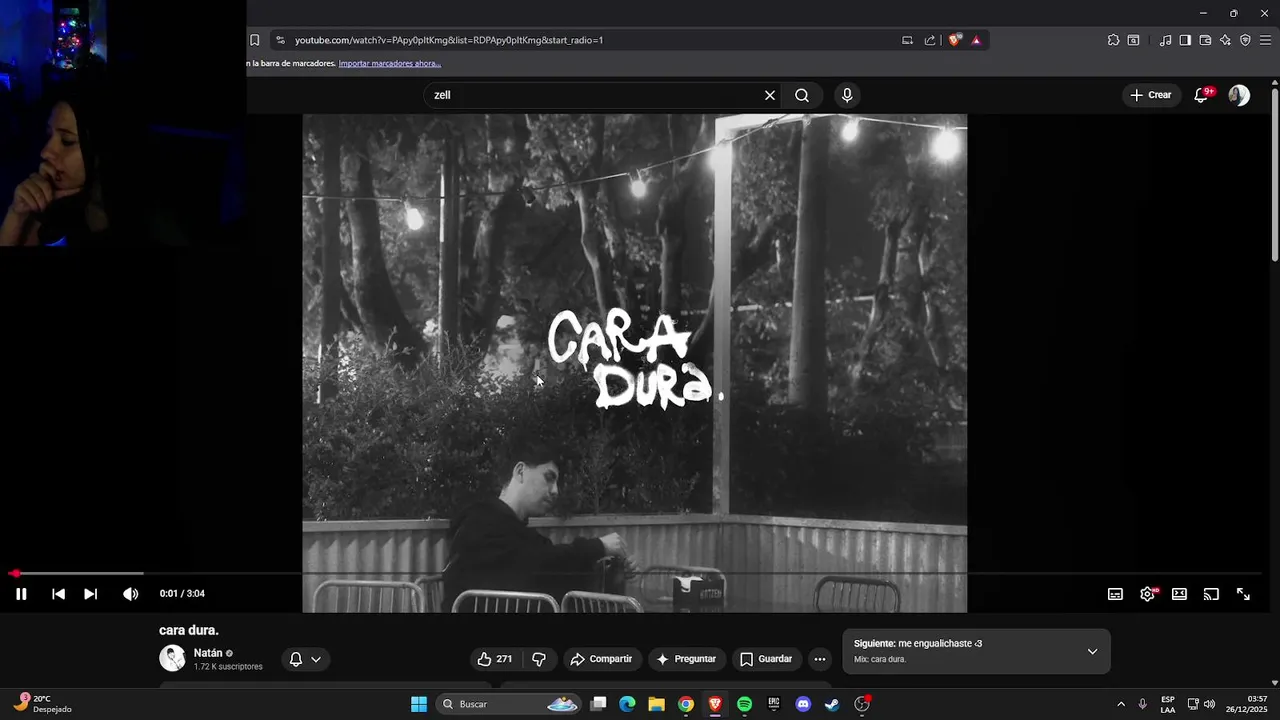Open browser extensions puzzle icon
Viewport: 1280px width, 720px height.
[x=1113, y=40]
